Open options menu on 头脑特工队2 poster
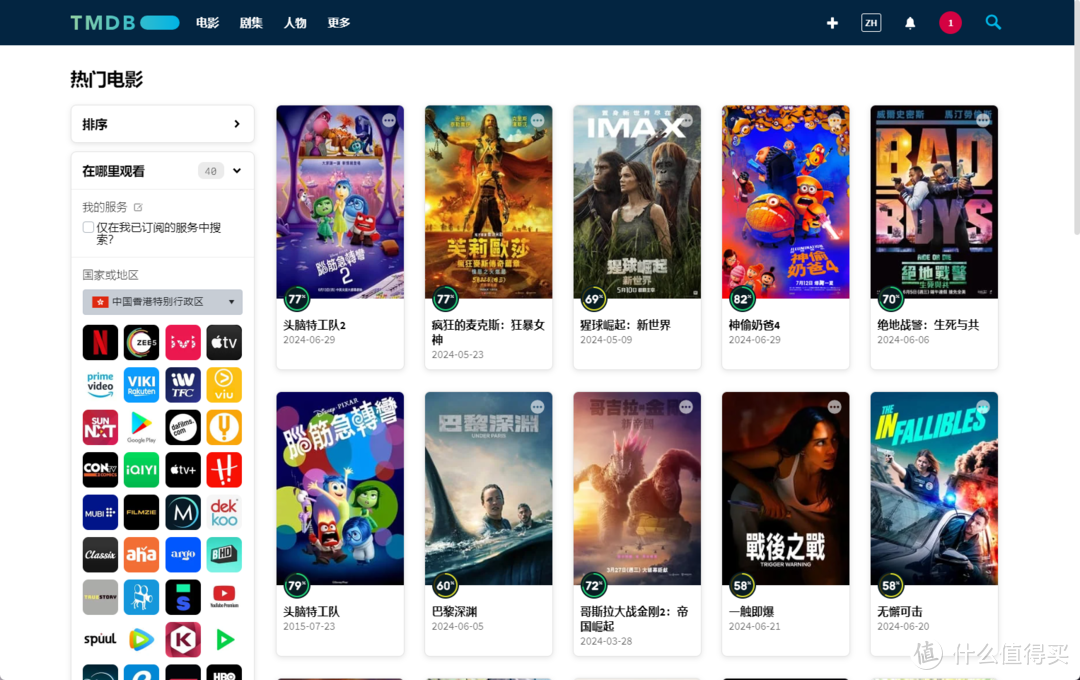 click(389, 121)
